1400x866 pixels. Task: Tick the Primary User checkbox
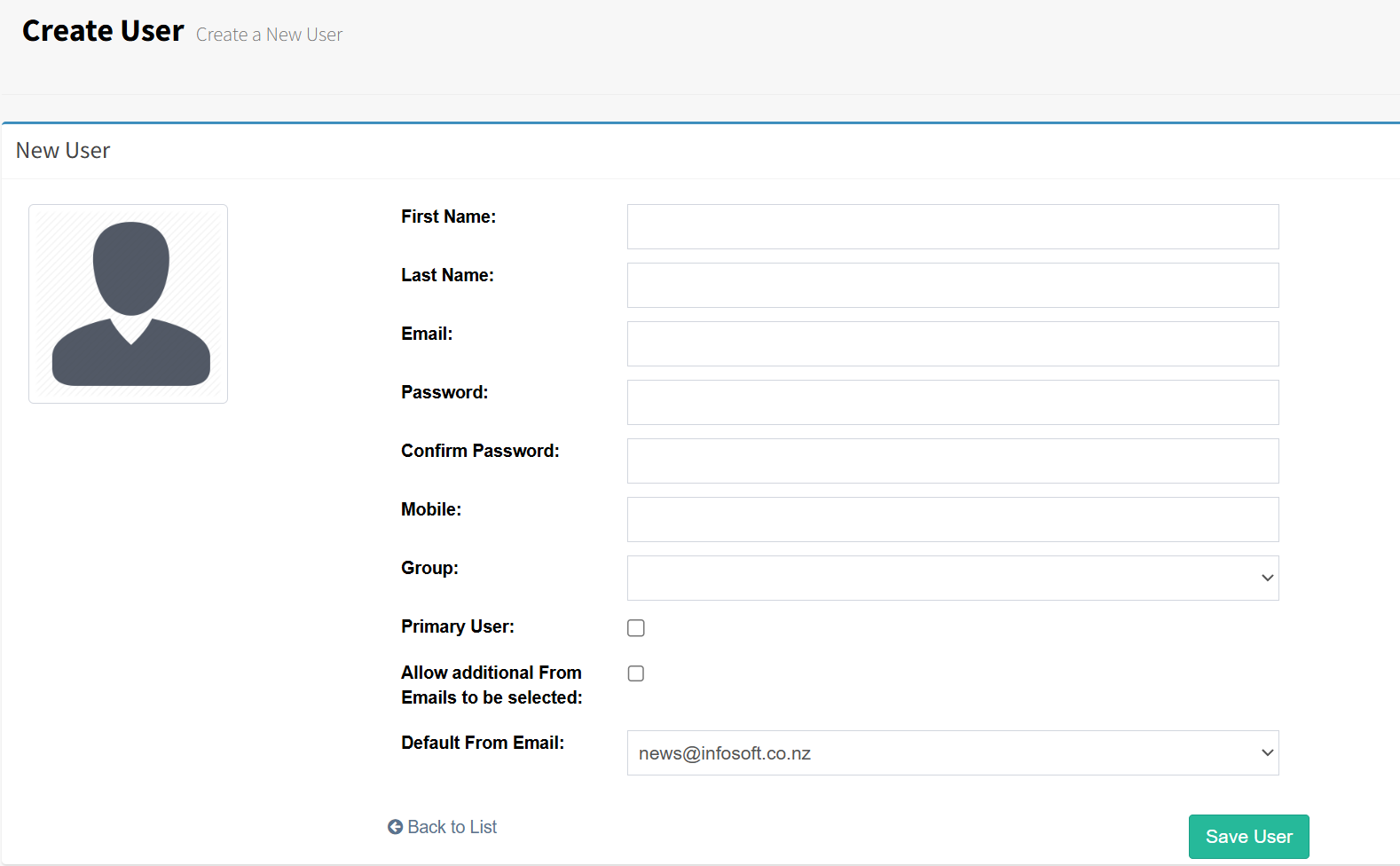[636, 628]
